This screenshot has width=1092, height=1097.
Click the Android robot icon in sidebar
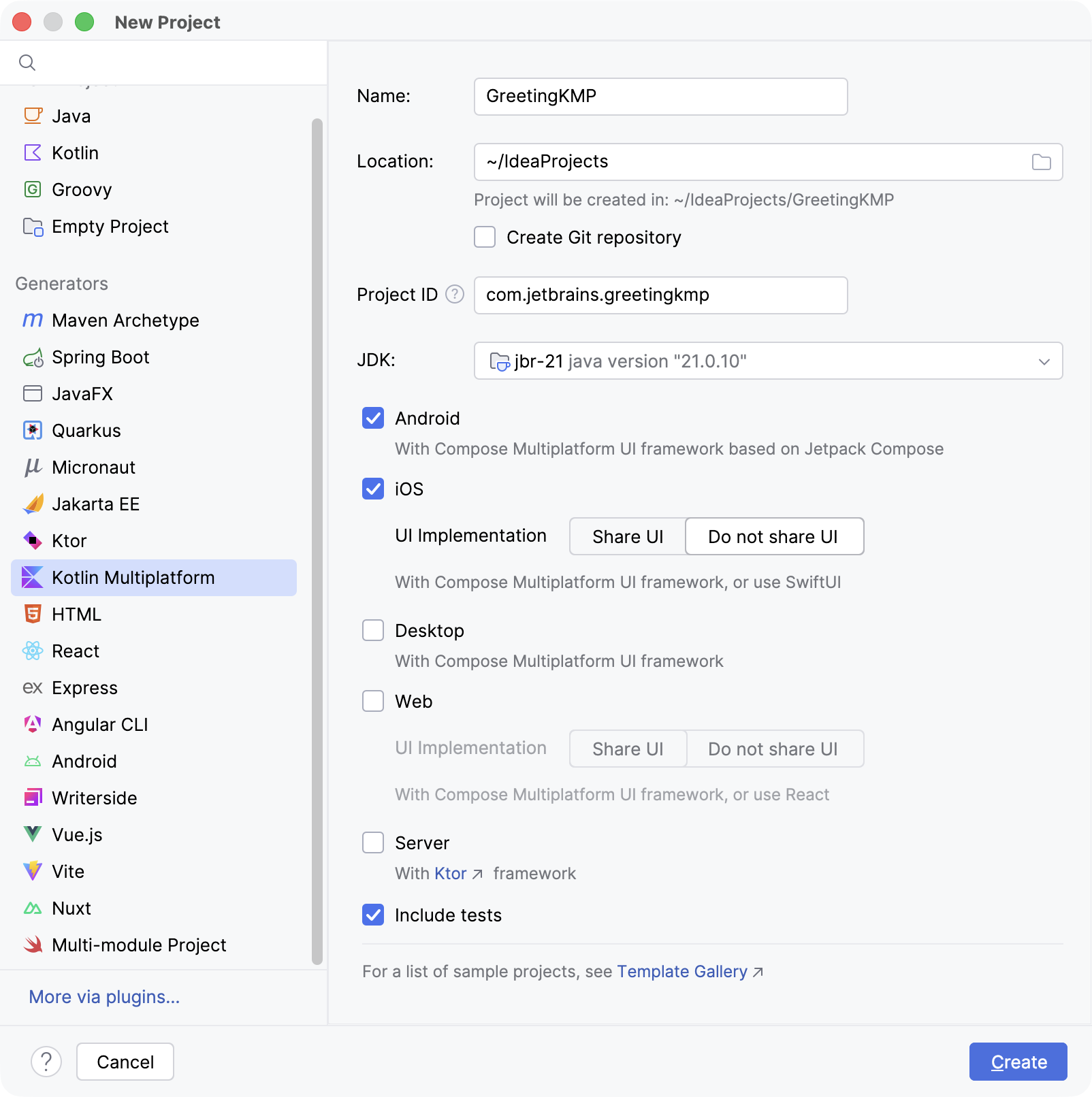pos(33,761)
